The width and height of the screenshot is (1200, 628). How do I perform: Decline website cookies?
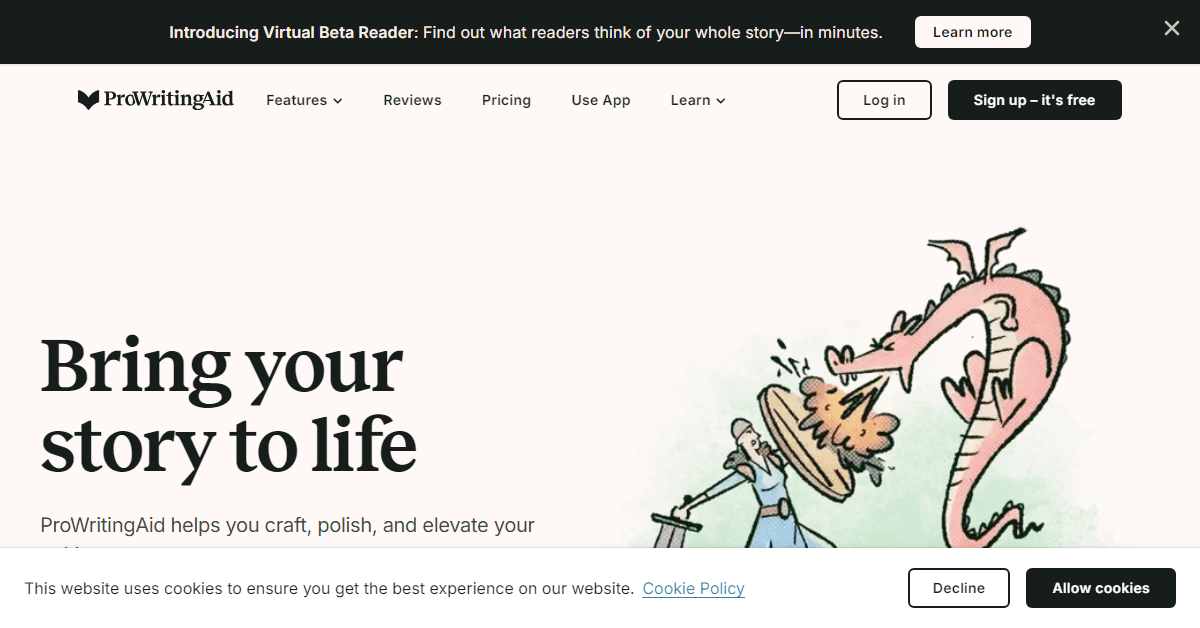pos(958,588)
